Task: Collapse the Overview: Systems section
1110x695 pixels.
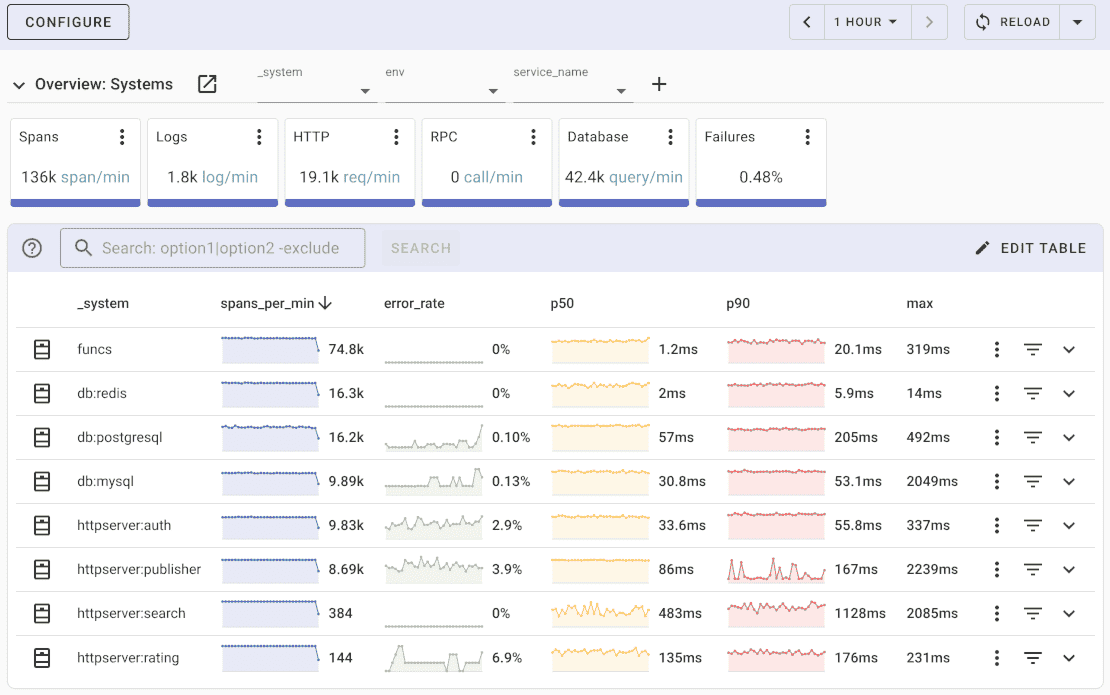Action: click(x=18, y=85)
